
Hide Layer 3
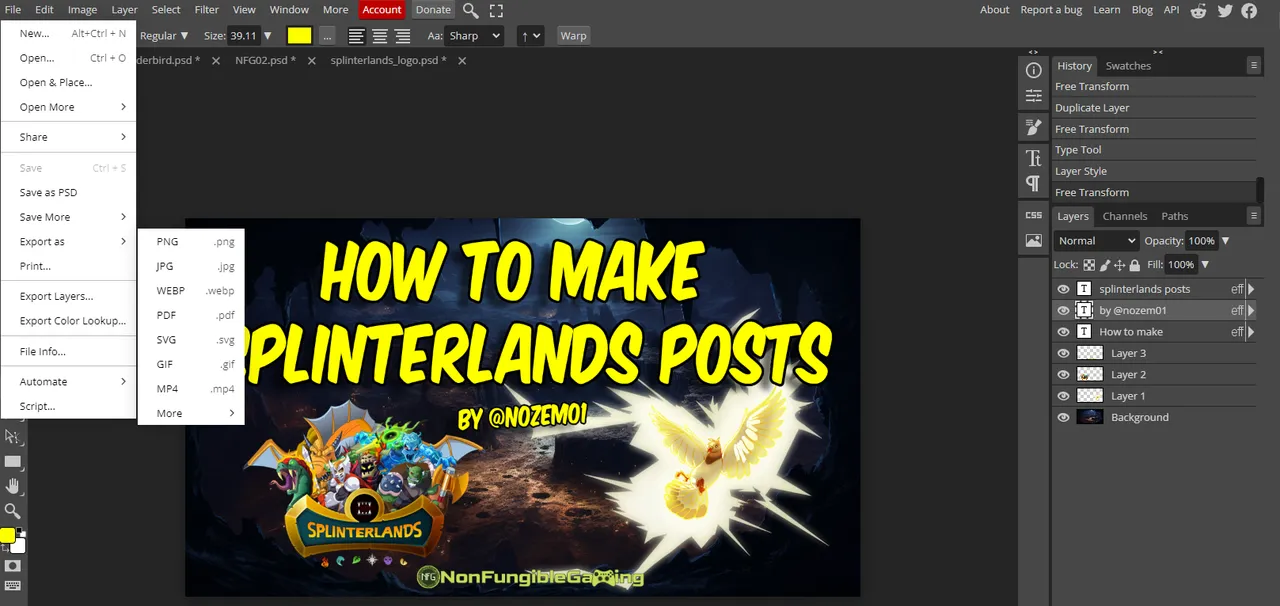[x=1063, y=353]
